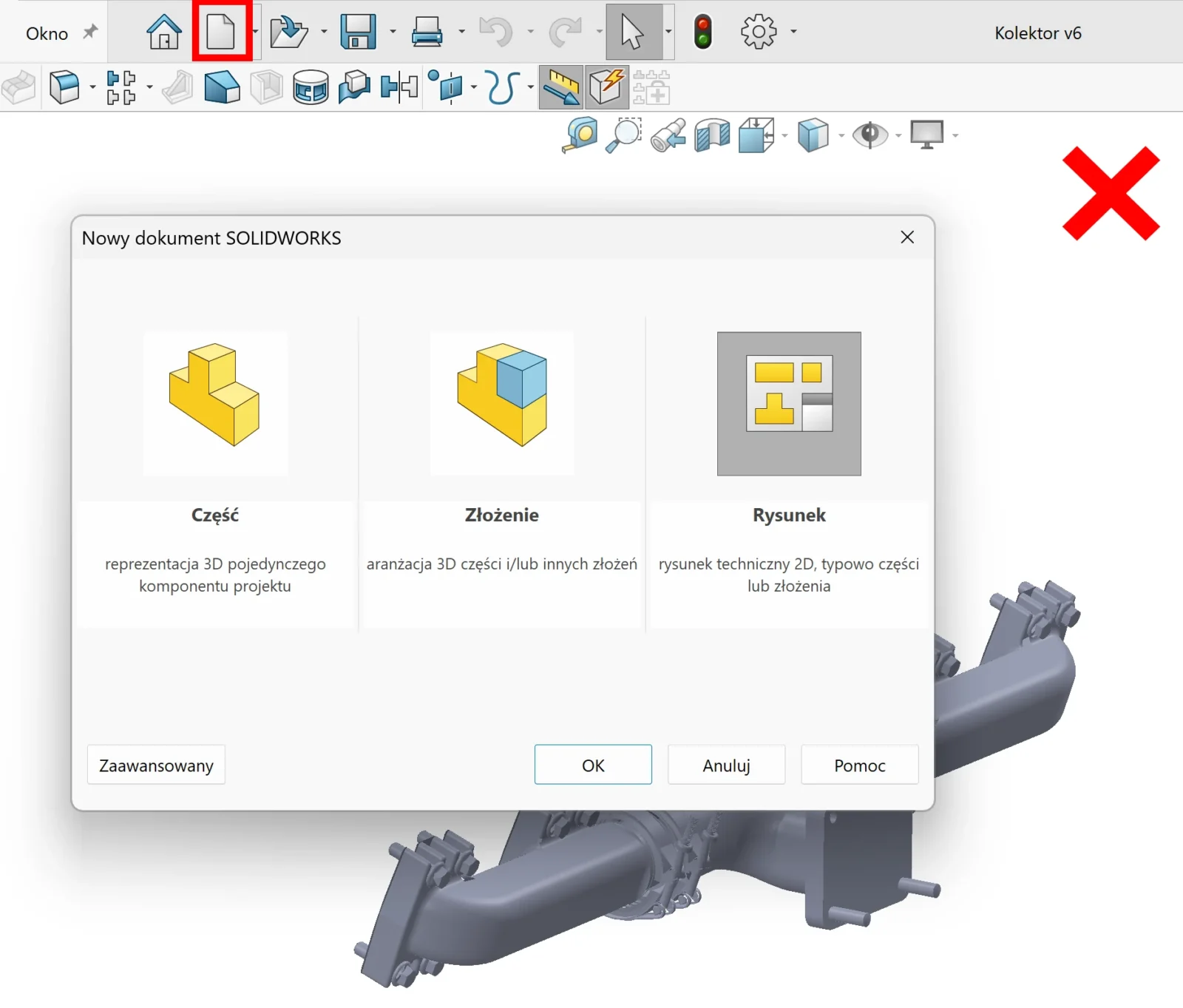Toggle the ruler-with-arrow Instant3D button
Viewport: 1183px width, 1008px height.
coord(561,87)
